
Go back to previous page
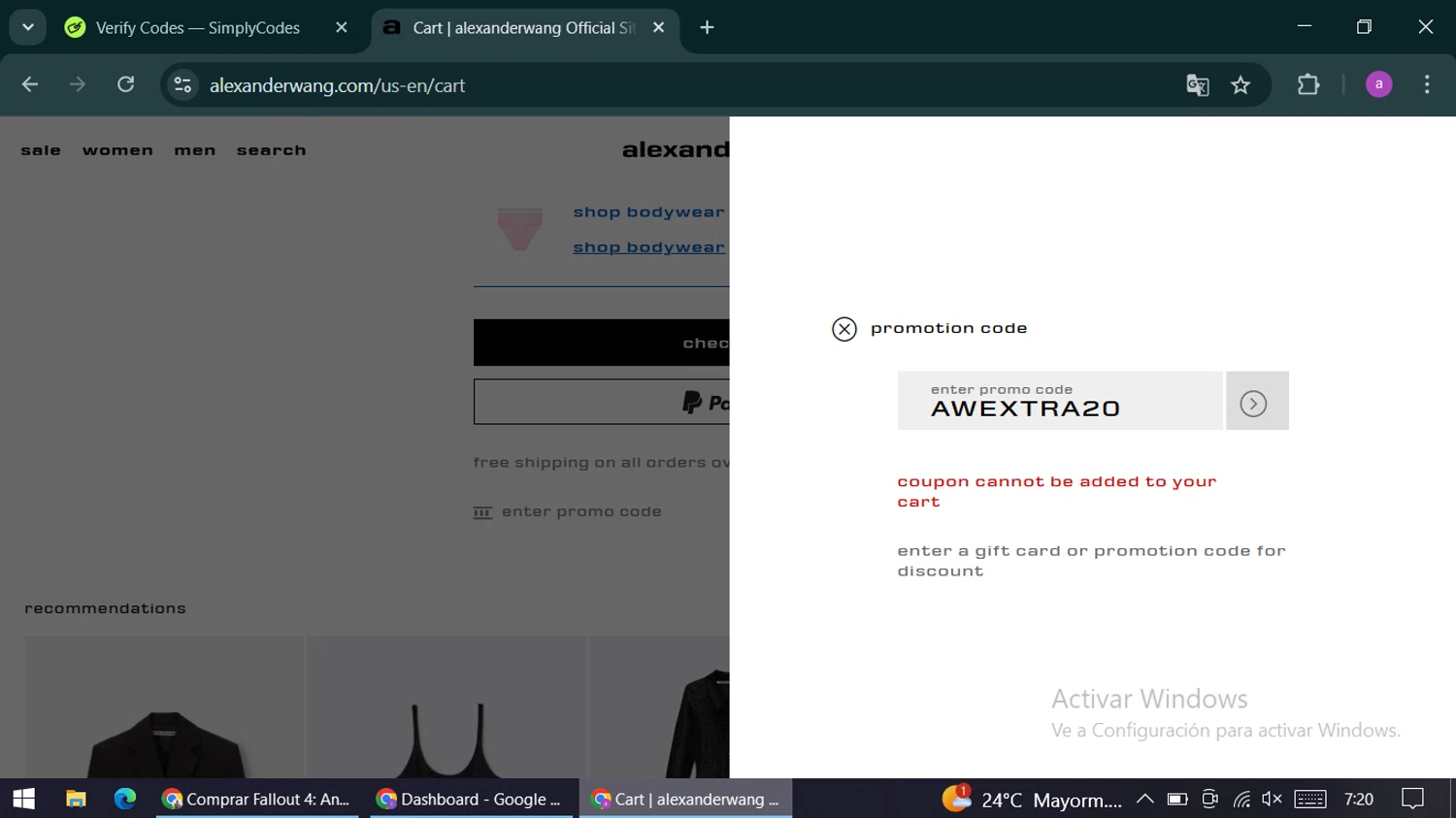pos(30,84)
